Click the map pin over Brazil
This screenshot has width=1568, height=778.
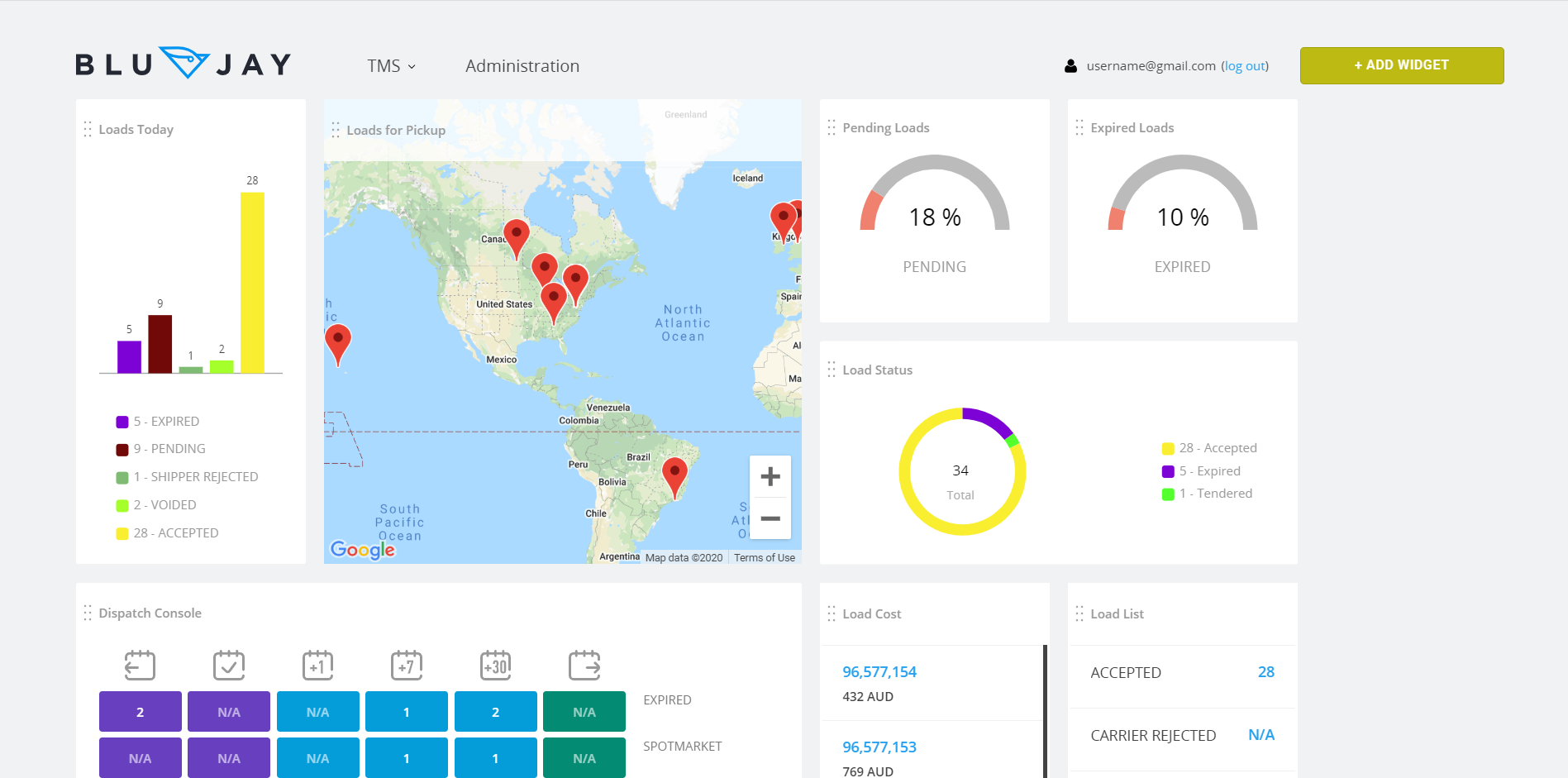click(675, 478)
